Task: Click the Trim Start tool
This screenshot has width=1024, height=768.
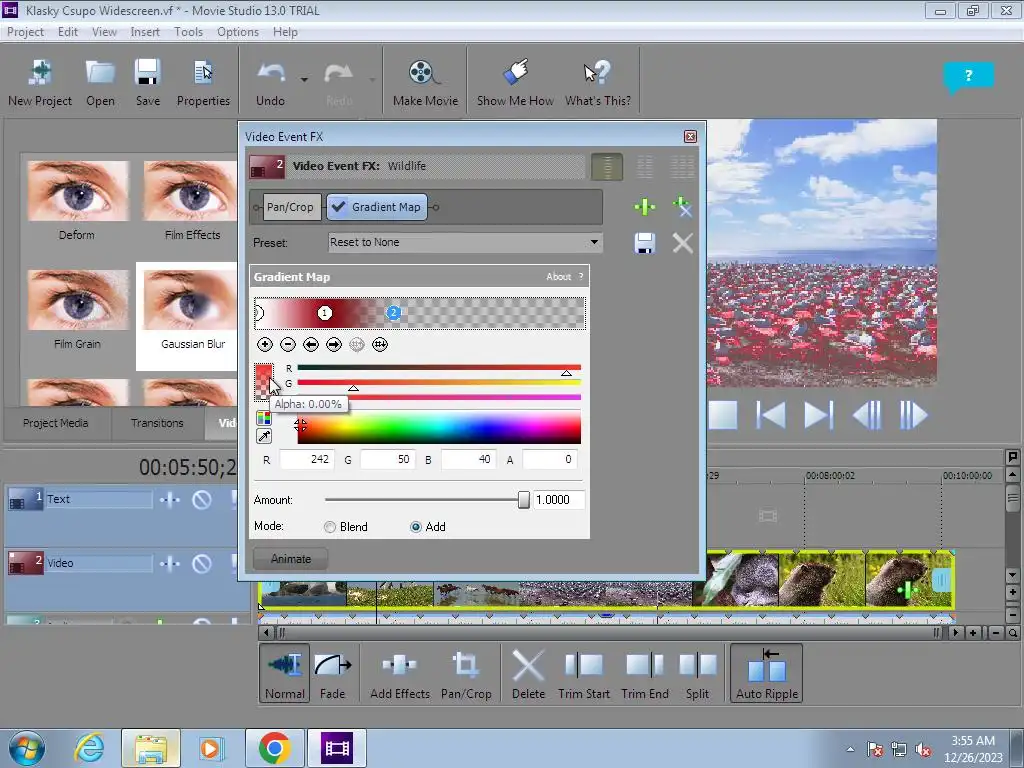Action: click(584, 673)
